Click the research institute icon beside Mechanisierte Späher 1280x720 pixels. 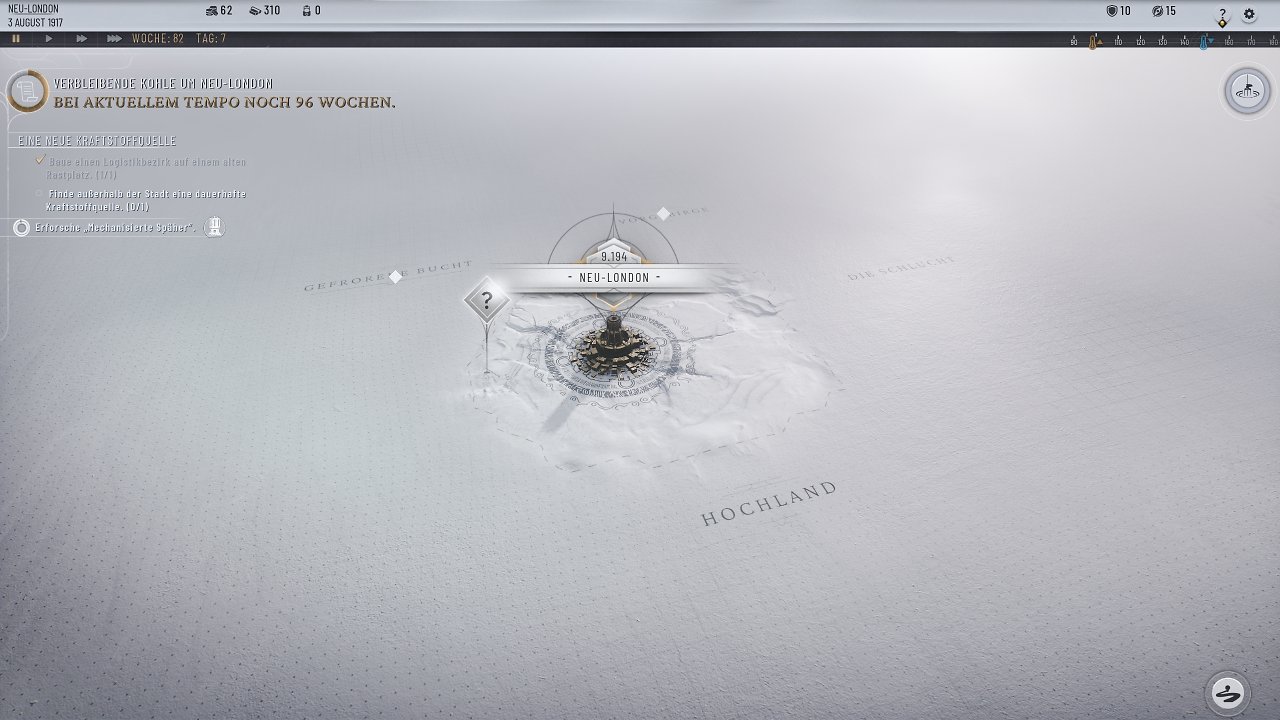pyautogui.click(x=214, y=228)
